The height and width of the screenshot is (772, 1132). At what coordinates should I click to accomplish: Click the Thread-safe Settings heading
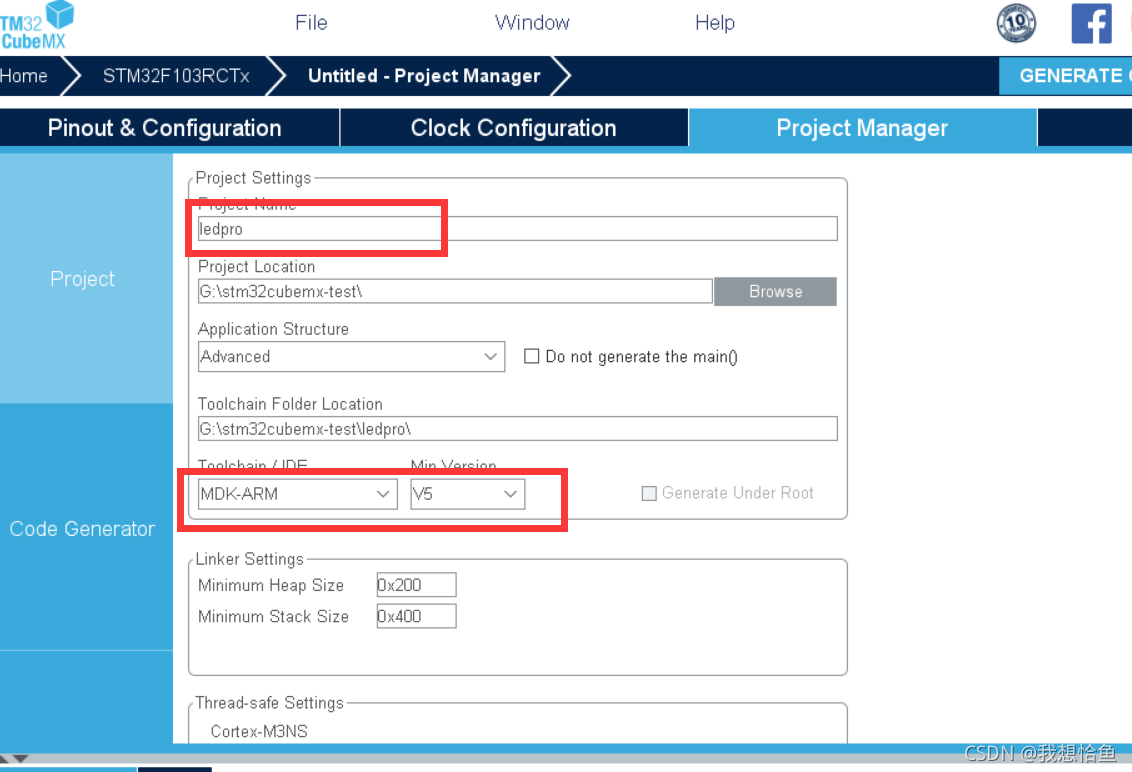pos(269,703)
